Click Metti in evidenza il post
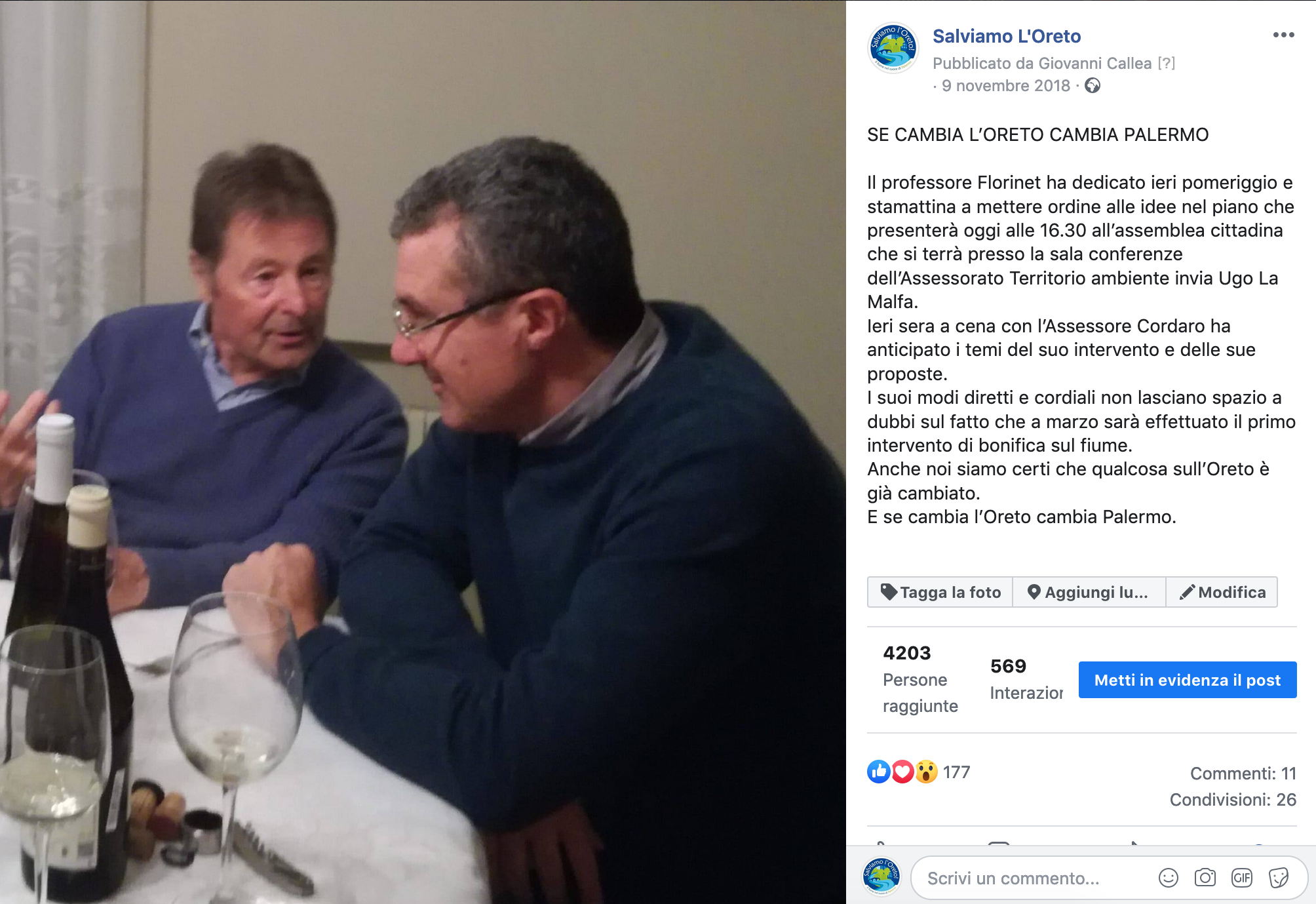The image size is (1316, 904). pyautogui.click(x=1187, y=680)
